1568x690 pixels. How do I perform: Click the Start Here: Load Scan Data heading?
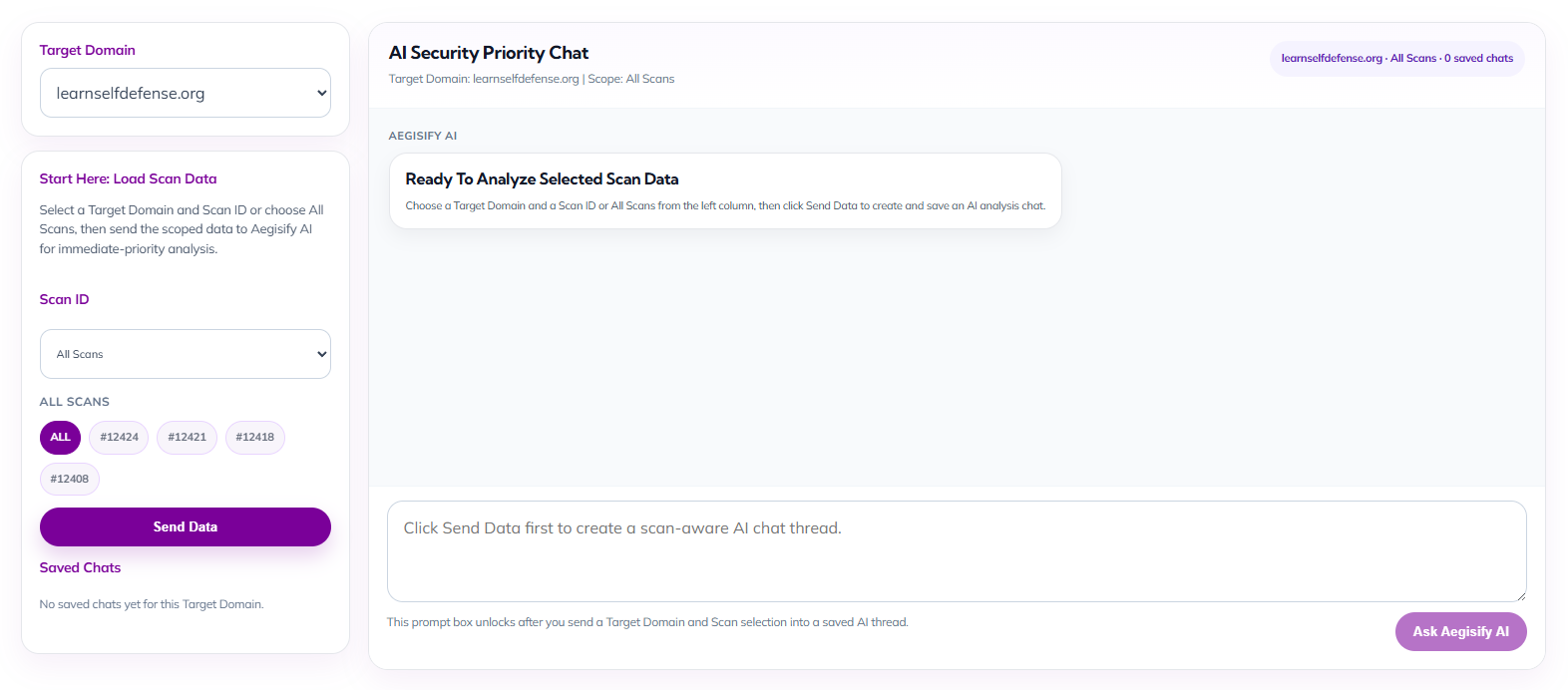click(128, 178)
